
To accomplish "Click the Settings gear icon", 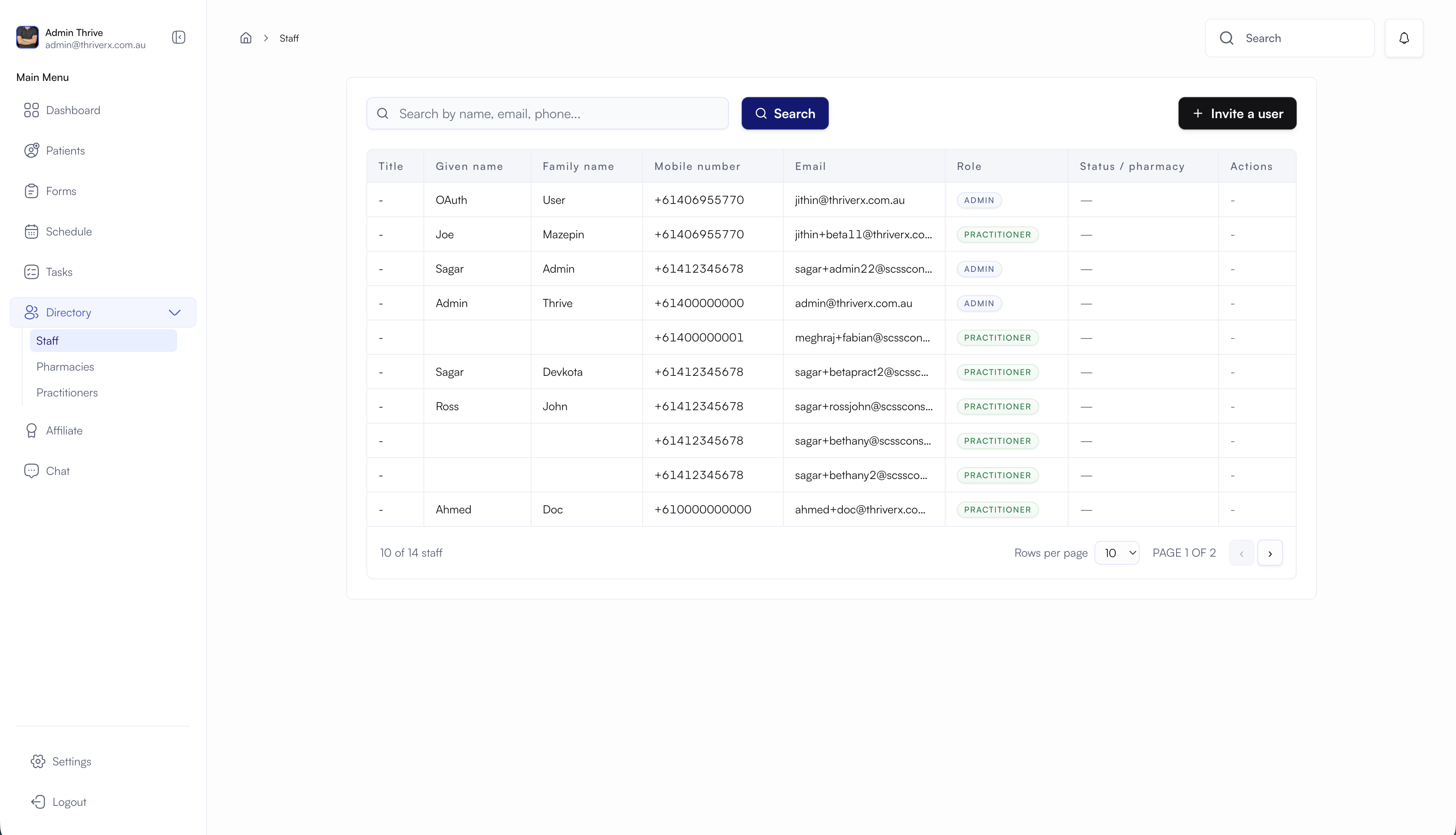I will pos(38,762).
